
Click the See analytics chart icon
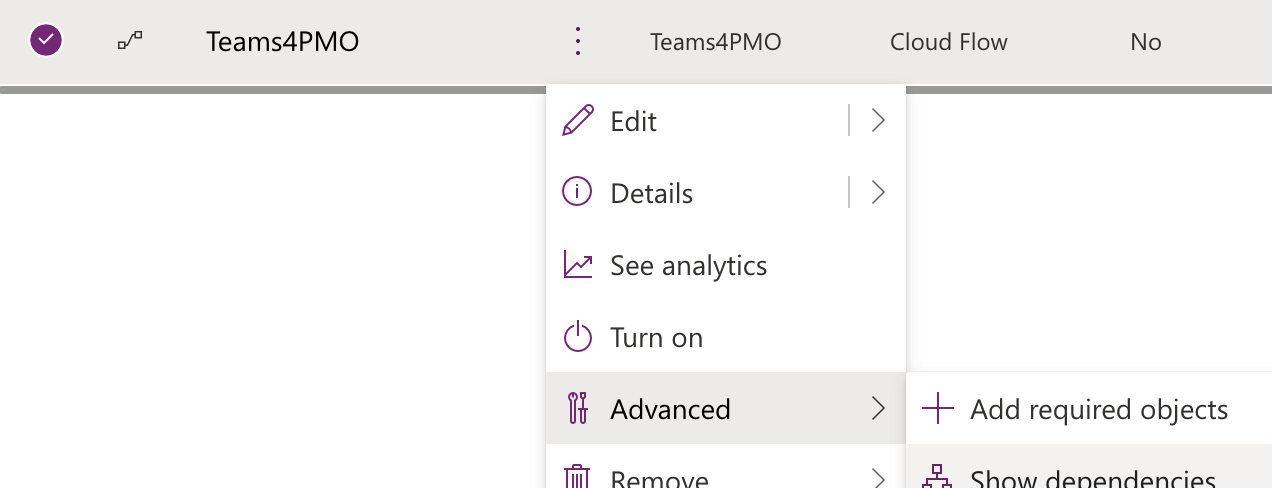[x=578, y=265]
